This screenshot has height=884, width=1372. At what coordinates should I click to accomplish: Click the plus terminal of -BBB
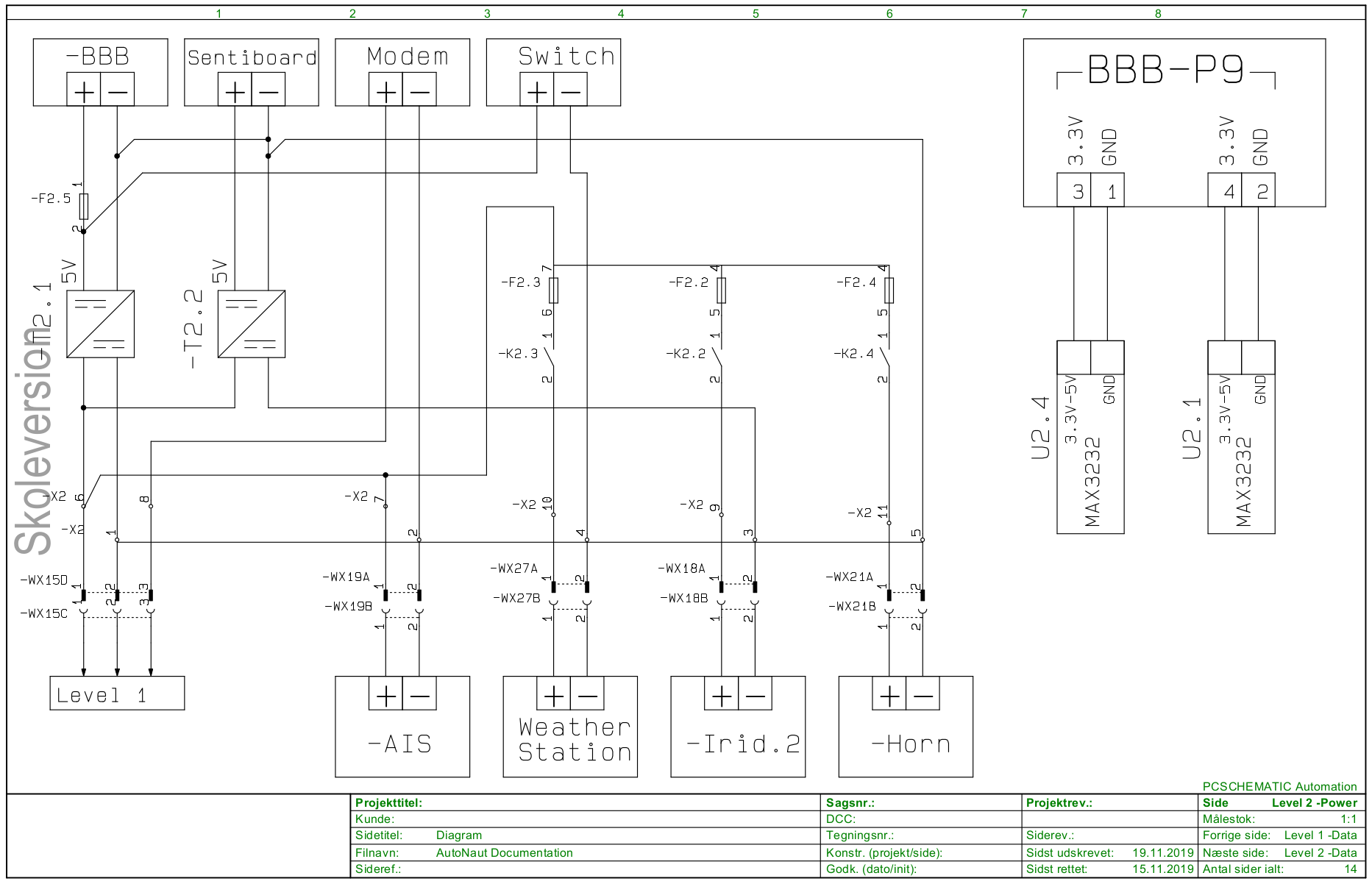pyautogui.click(x=84, y=90)
